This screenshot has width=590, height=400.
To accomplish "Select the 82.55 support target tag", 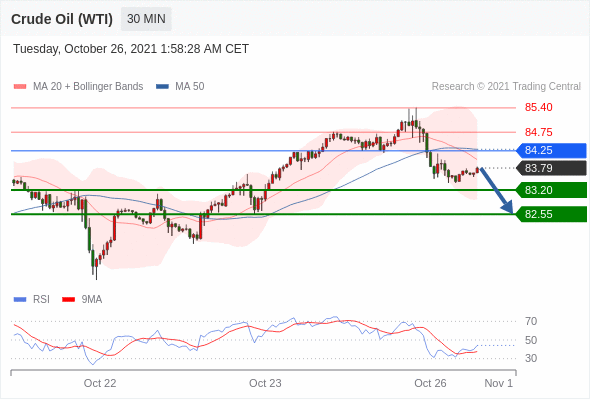I will tap(552, 214).
